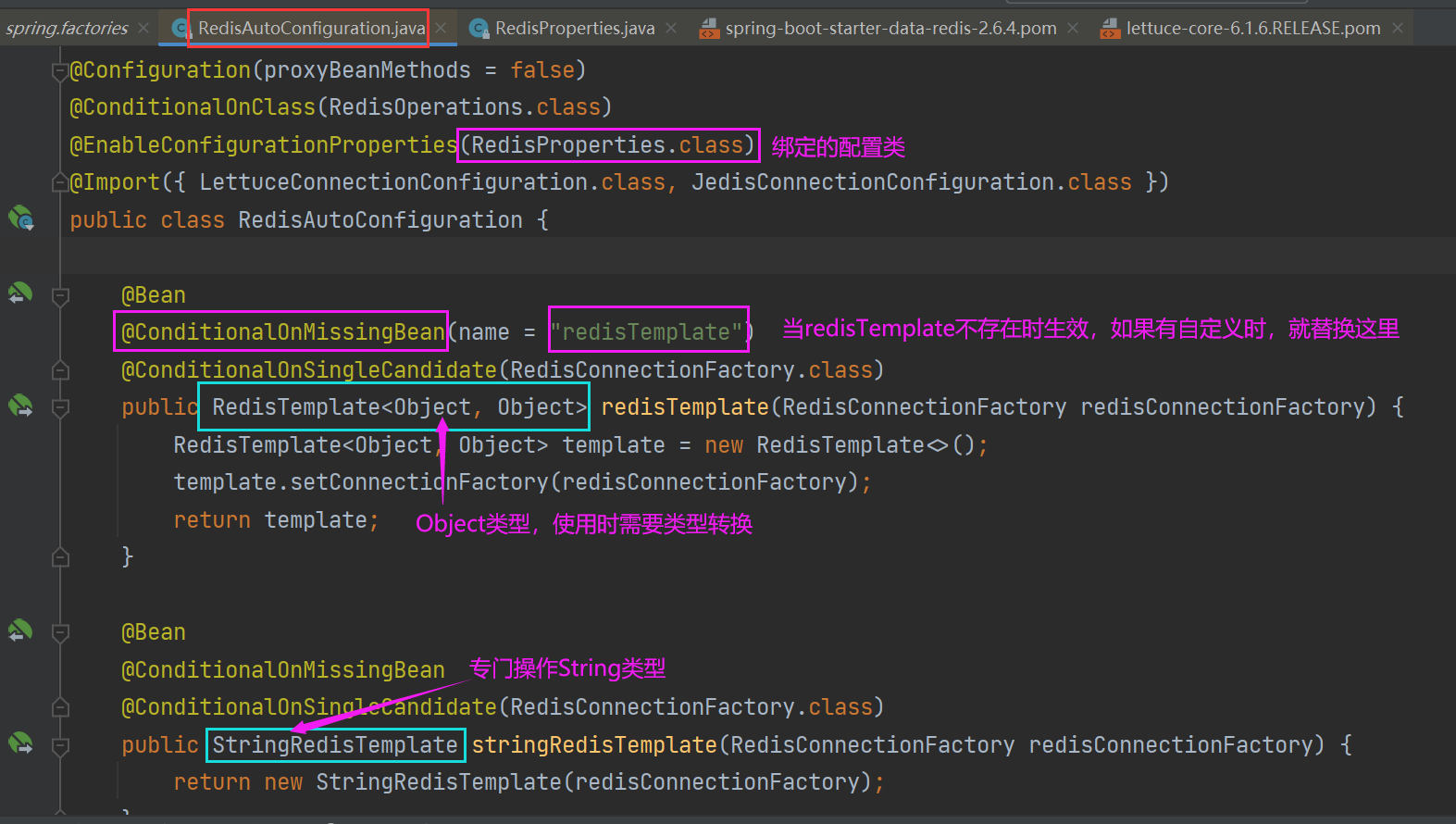Click proxyBeanMethods attribute
This screenshot has width=1456, height=824.
click(367, 70)
